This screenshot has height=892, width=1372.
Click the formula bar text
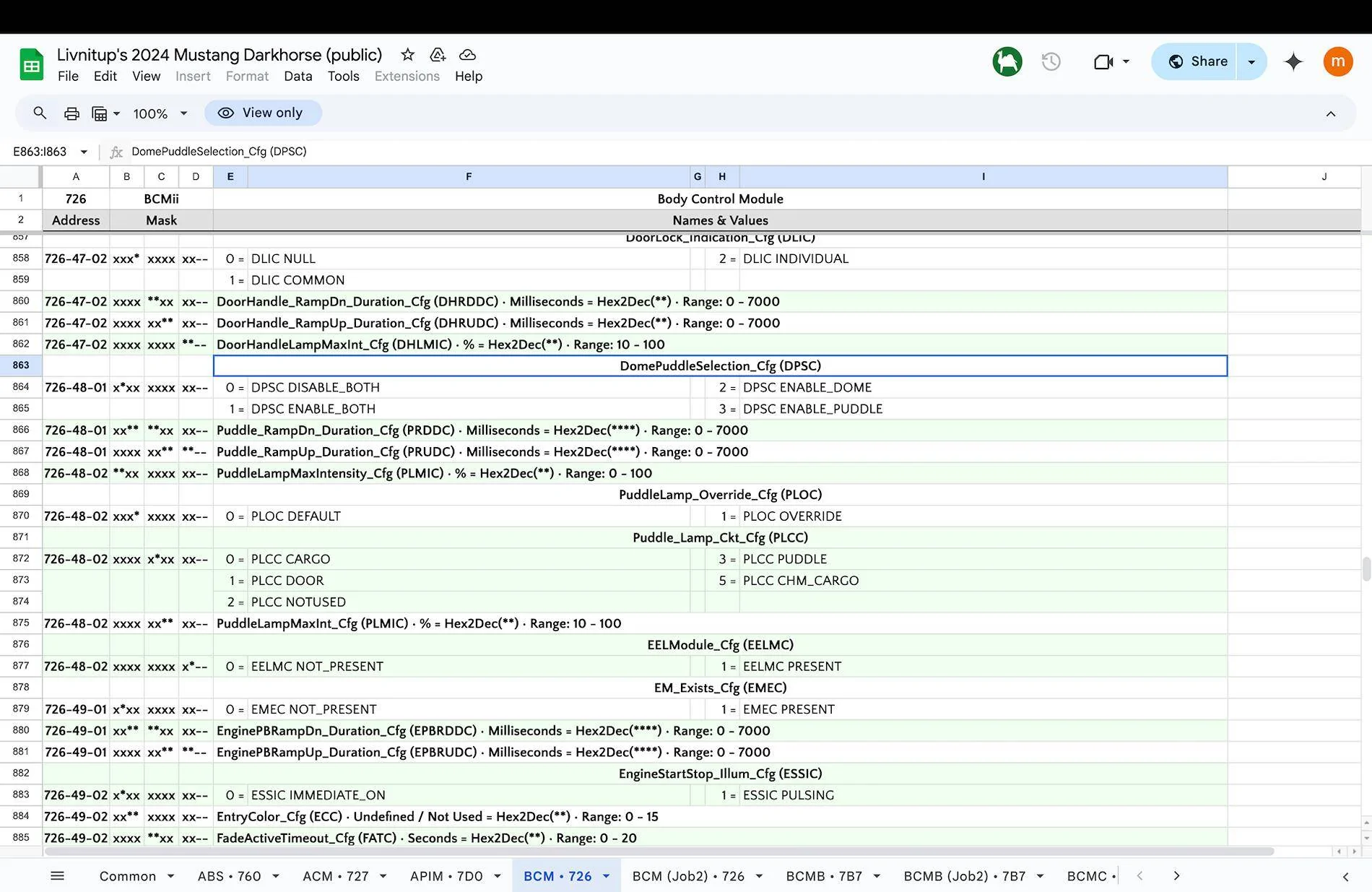click(x=219, y=152)
